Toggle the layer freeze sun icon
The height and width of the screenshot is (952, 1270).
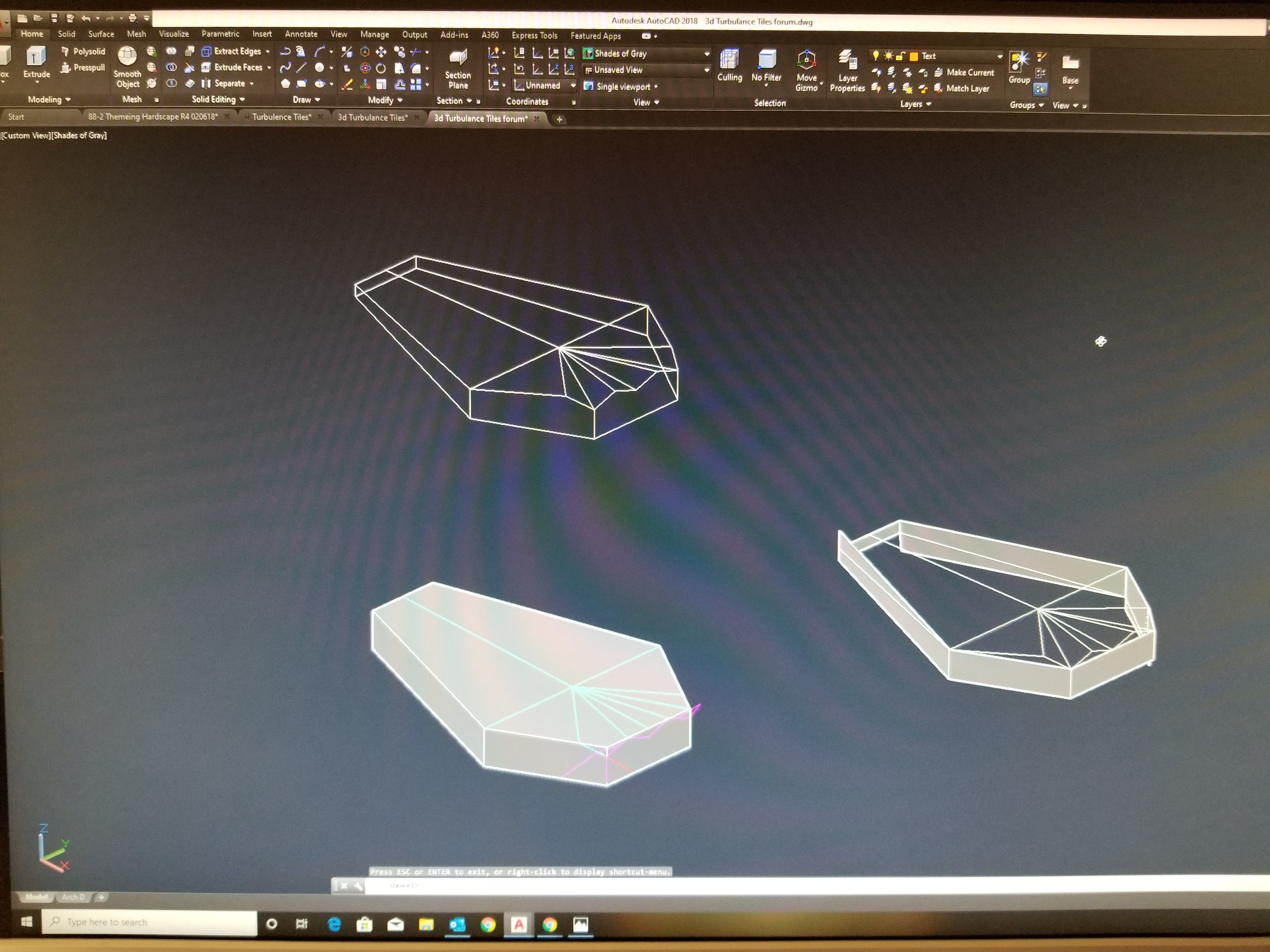click(x=888, y=56)
